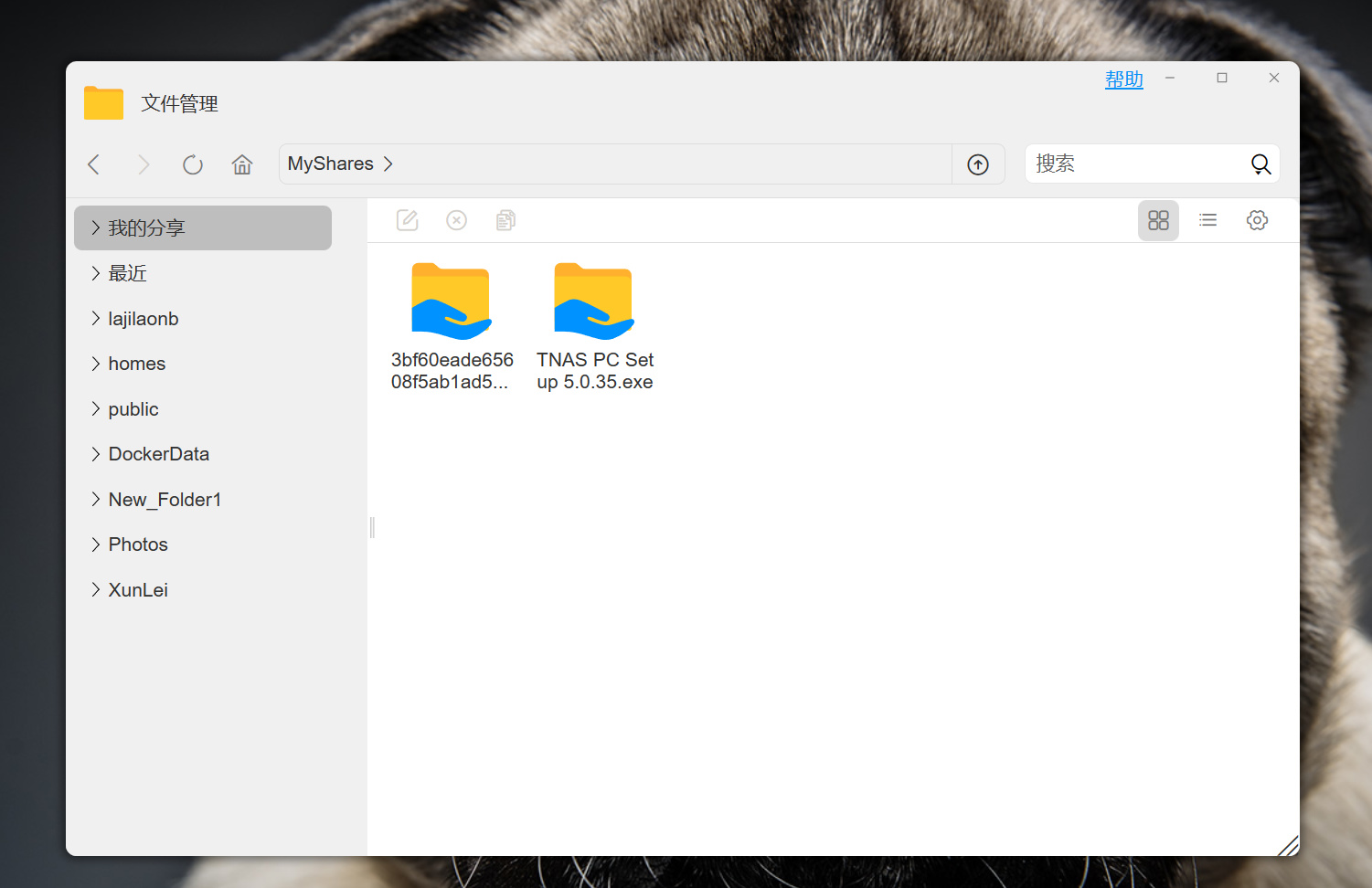
Task: Maximize the 文件管理 window
Action: point(1222,79)
